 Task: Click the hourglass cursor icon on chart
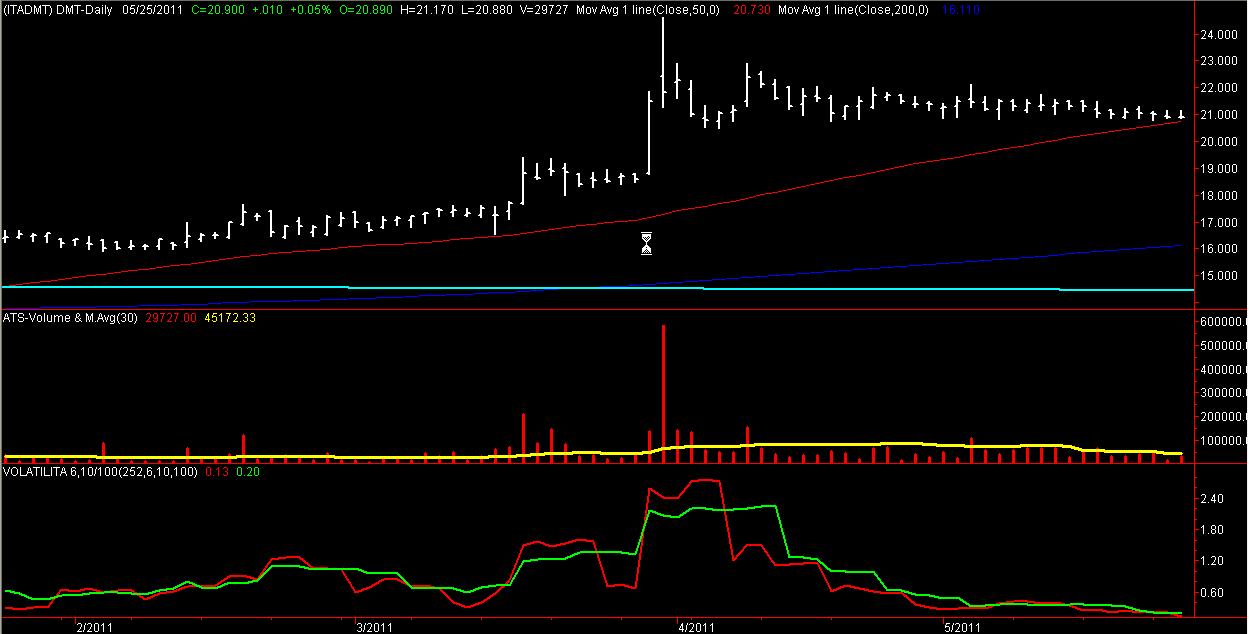click(x=646, y=244)
